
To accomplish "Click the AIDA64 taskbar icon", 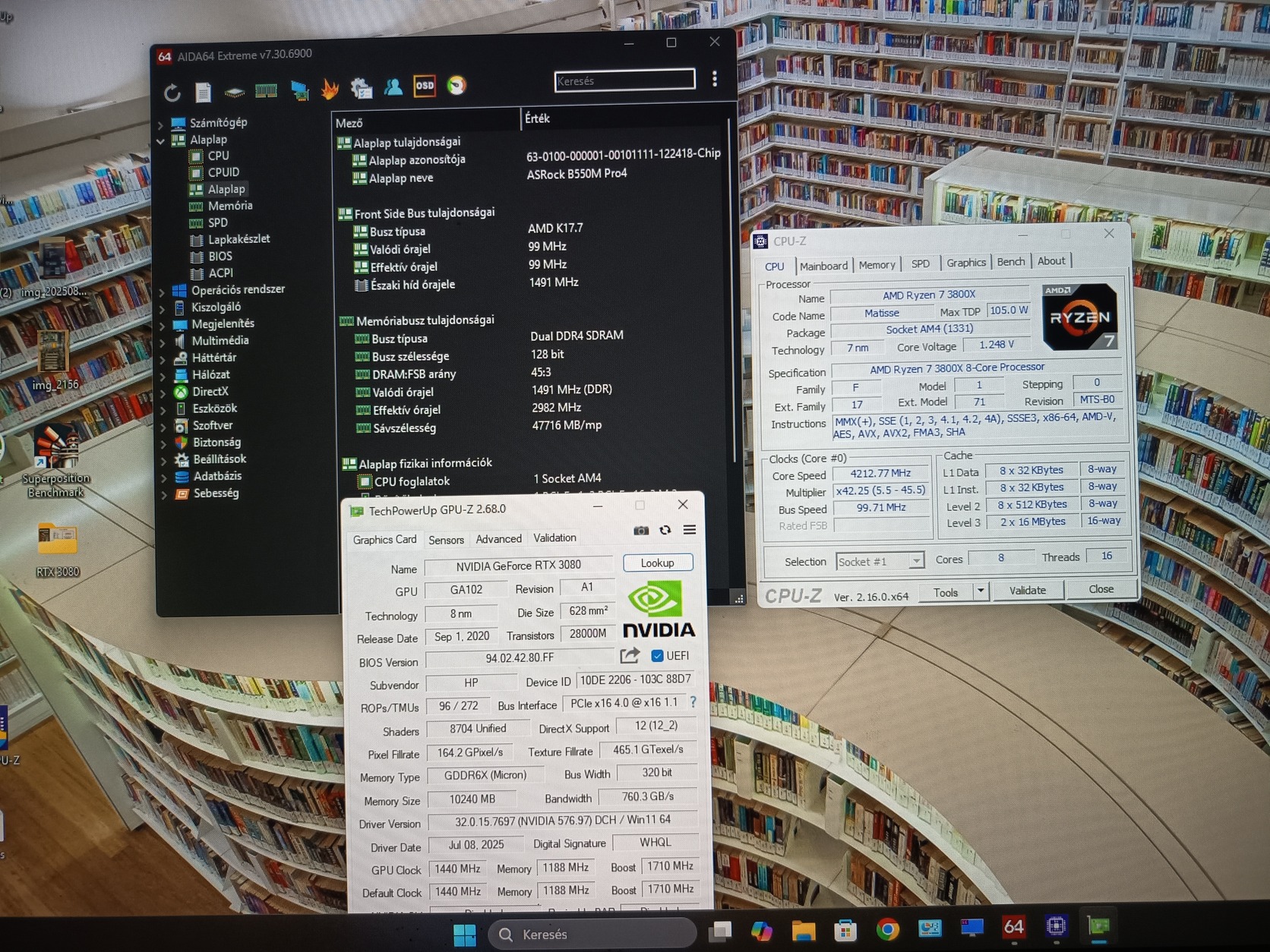I will point(1013,926).
